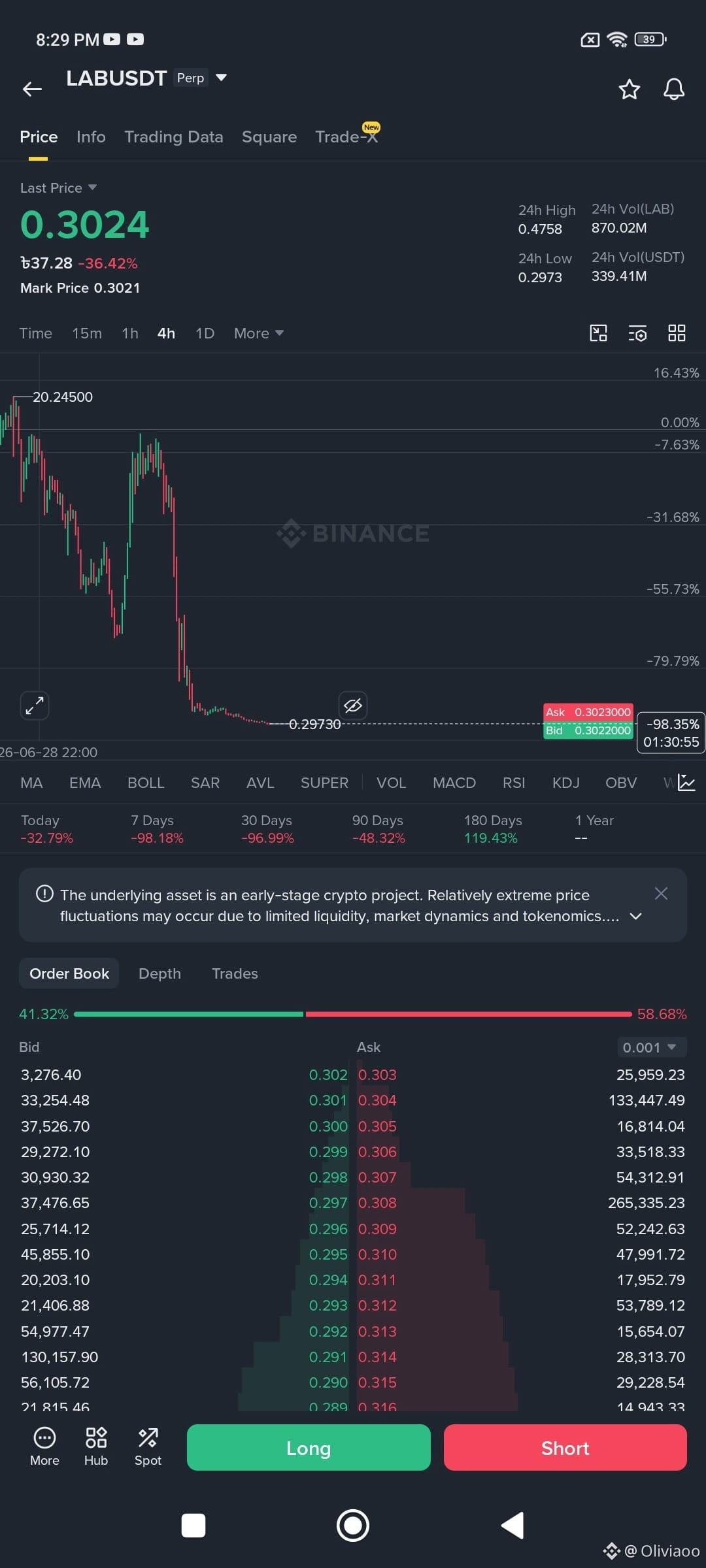Screen dimensions: 706x1568
Task: Expand chart to fullscreen
Action: pos(35,706)
